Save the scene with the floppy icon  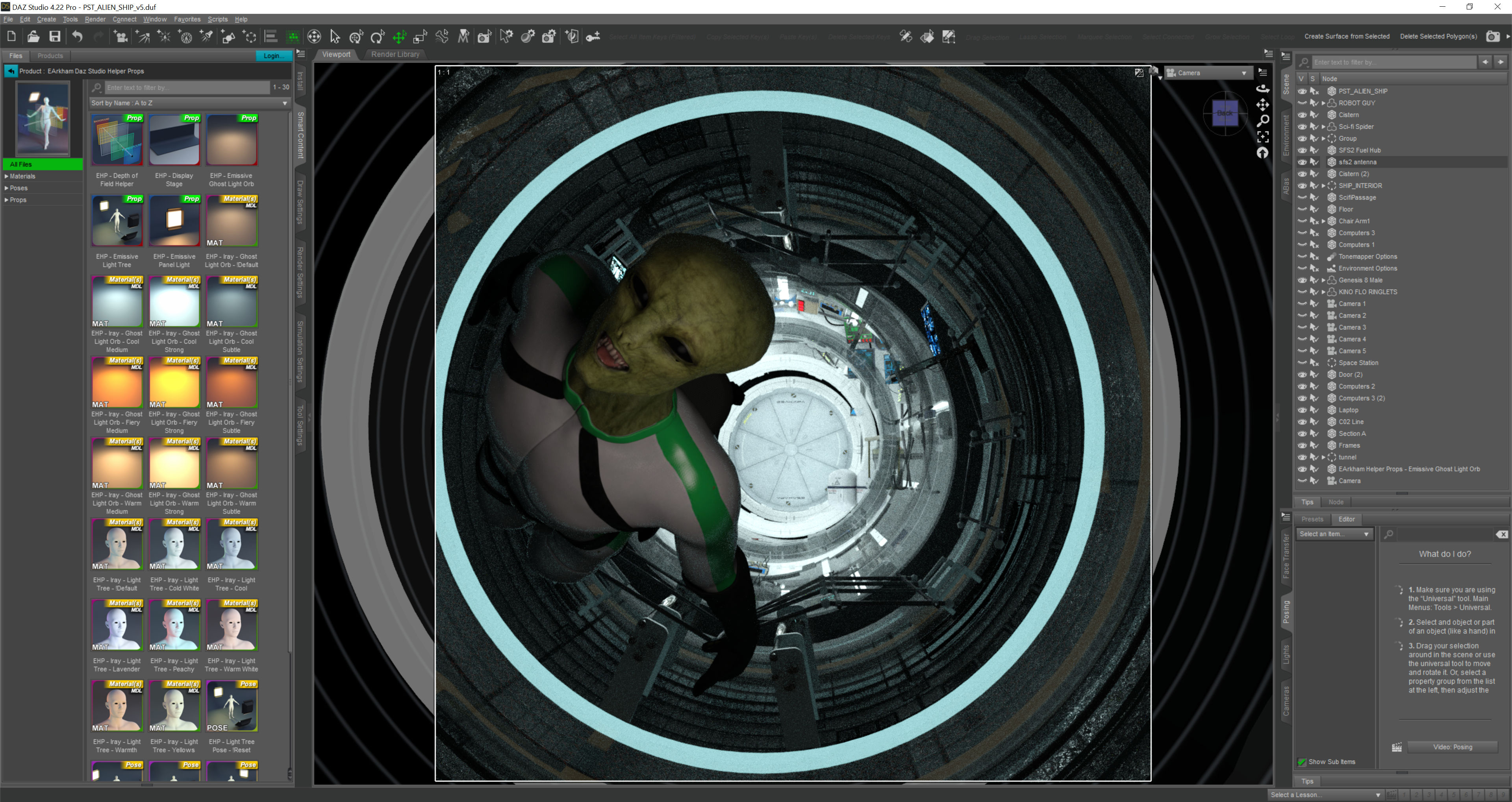coord(55,36)
